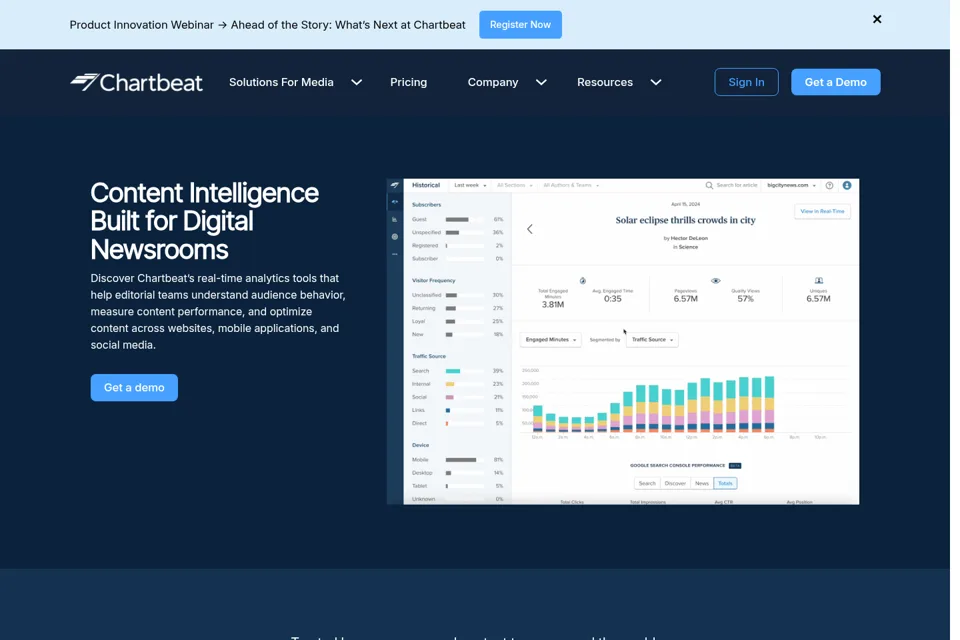Click the Search for article field
960x640 pixels.
(x=737, y=185)
